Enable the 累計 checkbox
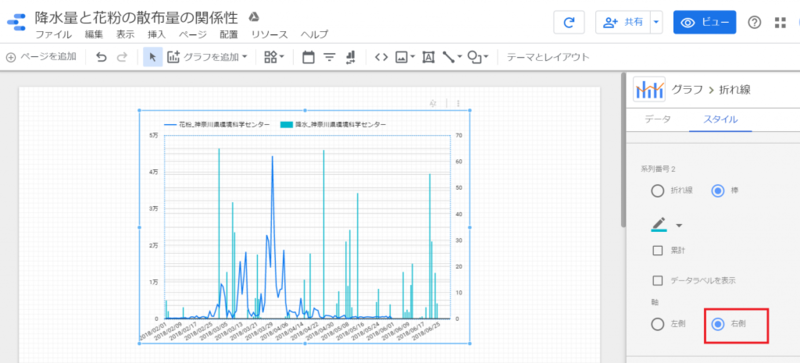Image resolution: width=800 pixels, height=363 pixels. tap(658, 250)
